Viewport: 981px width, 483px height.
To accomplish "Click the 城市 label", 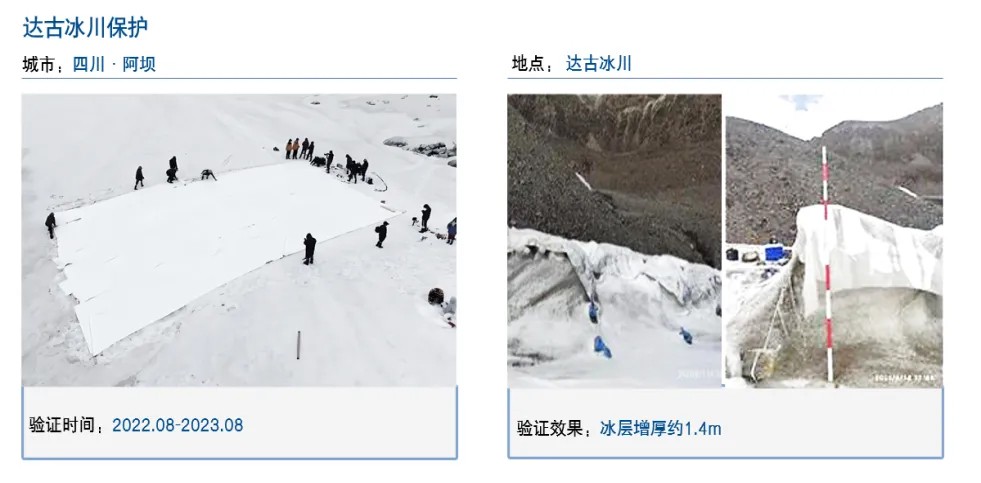I will (x=39, y=64).
